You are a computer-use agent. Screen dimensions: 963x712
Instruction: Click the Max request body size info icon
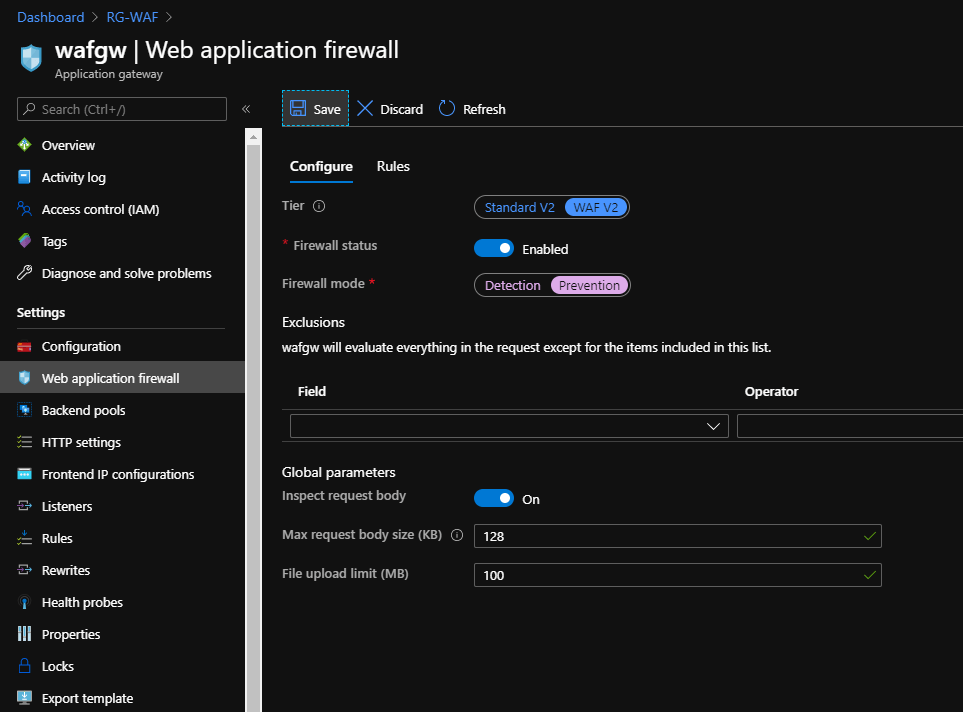(457, 535)
